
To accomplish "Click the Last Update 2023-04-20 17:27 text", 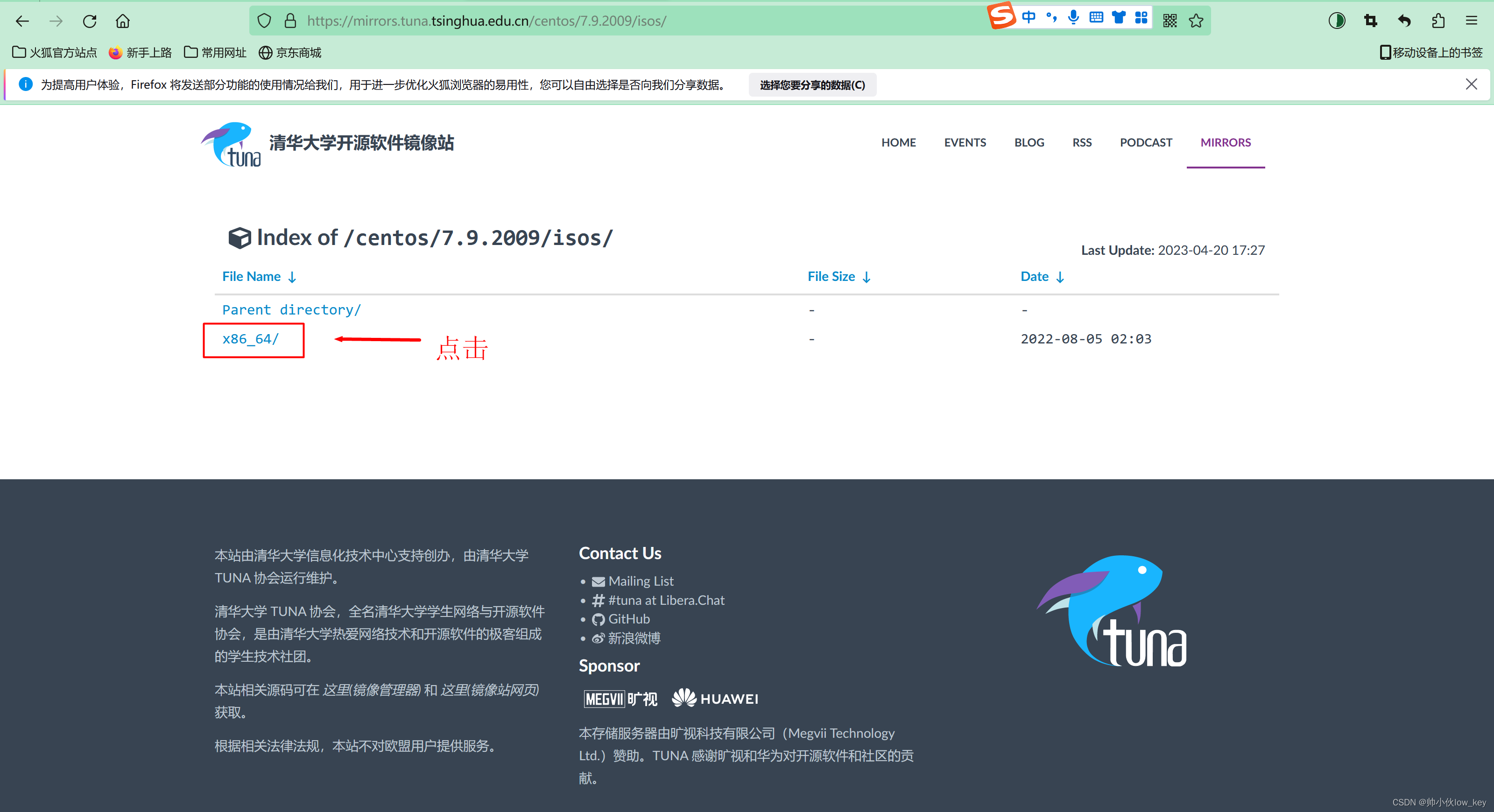I will pyautogui.click(x=1173, y=251).
